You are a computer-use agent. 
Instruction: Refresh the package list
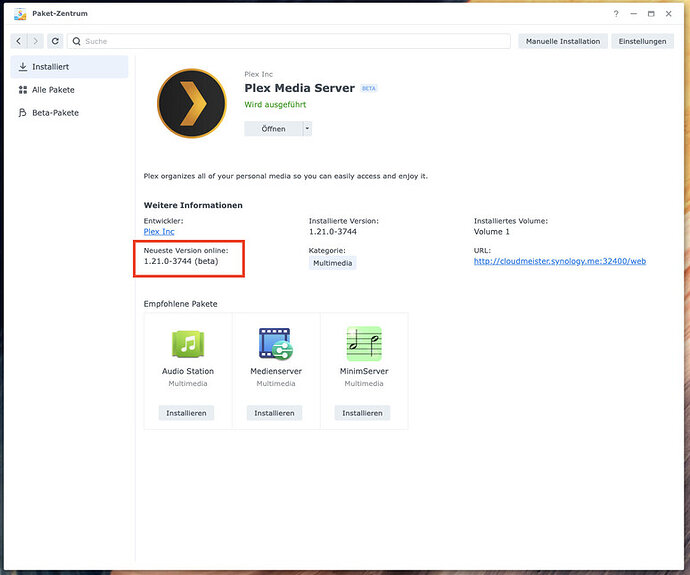coord(55,41)
